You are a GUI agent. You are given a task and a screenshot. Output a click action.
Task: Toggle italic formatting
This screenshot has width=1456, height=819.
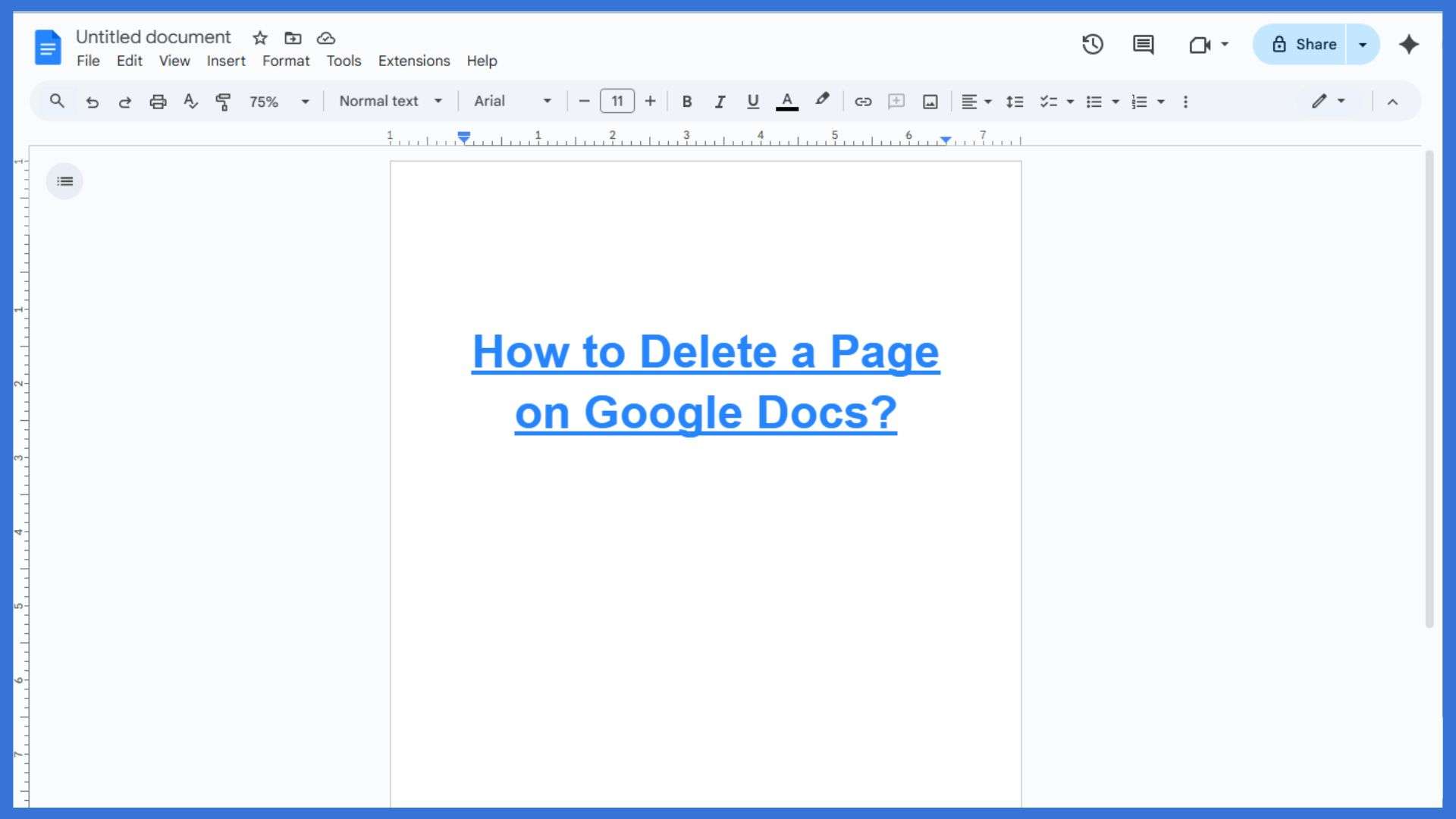click(x=720, y=102)
